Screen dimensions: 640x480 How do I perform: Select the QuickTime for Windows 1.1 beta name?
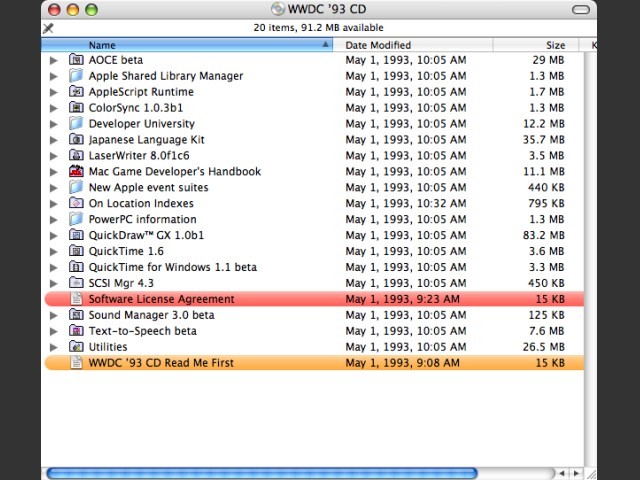(x=173, y=267)
